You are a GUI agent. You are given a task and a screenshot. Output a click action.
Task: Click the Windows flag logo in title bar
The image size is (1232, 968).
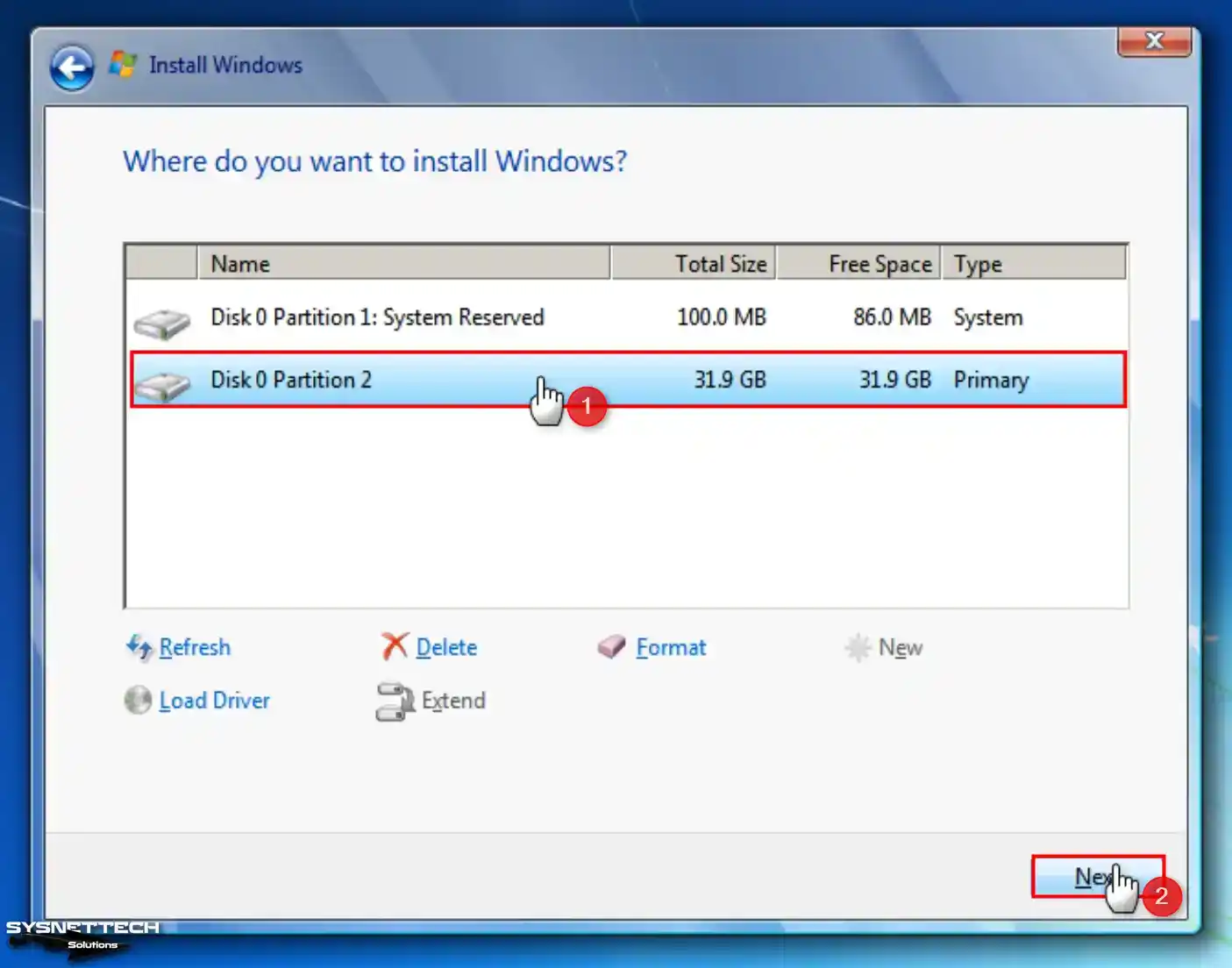[x=123, y=64]
